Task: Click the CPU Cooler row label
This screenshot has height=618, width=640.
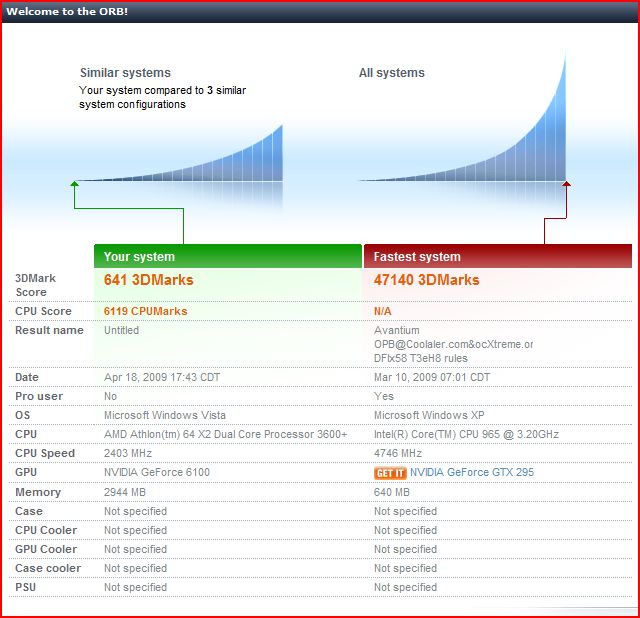Action: (x=46, y=530)
